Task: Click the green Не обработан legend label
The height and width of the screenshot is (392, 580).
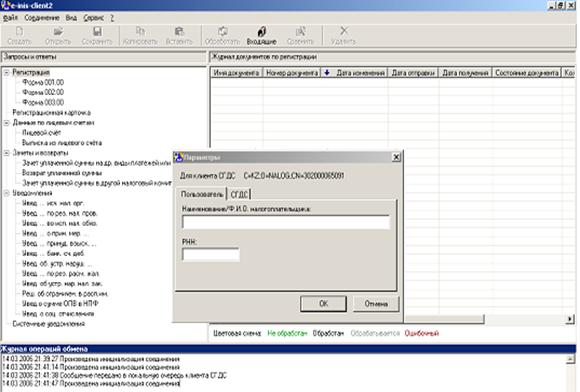Action: point(287,333)
